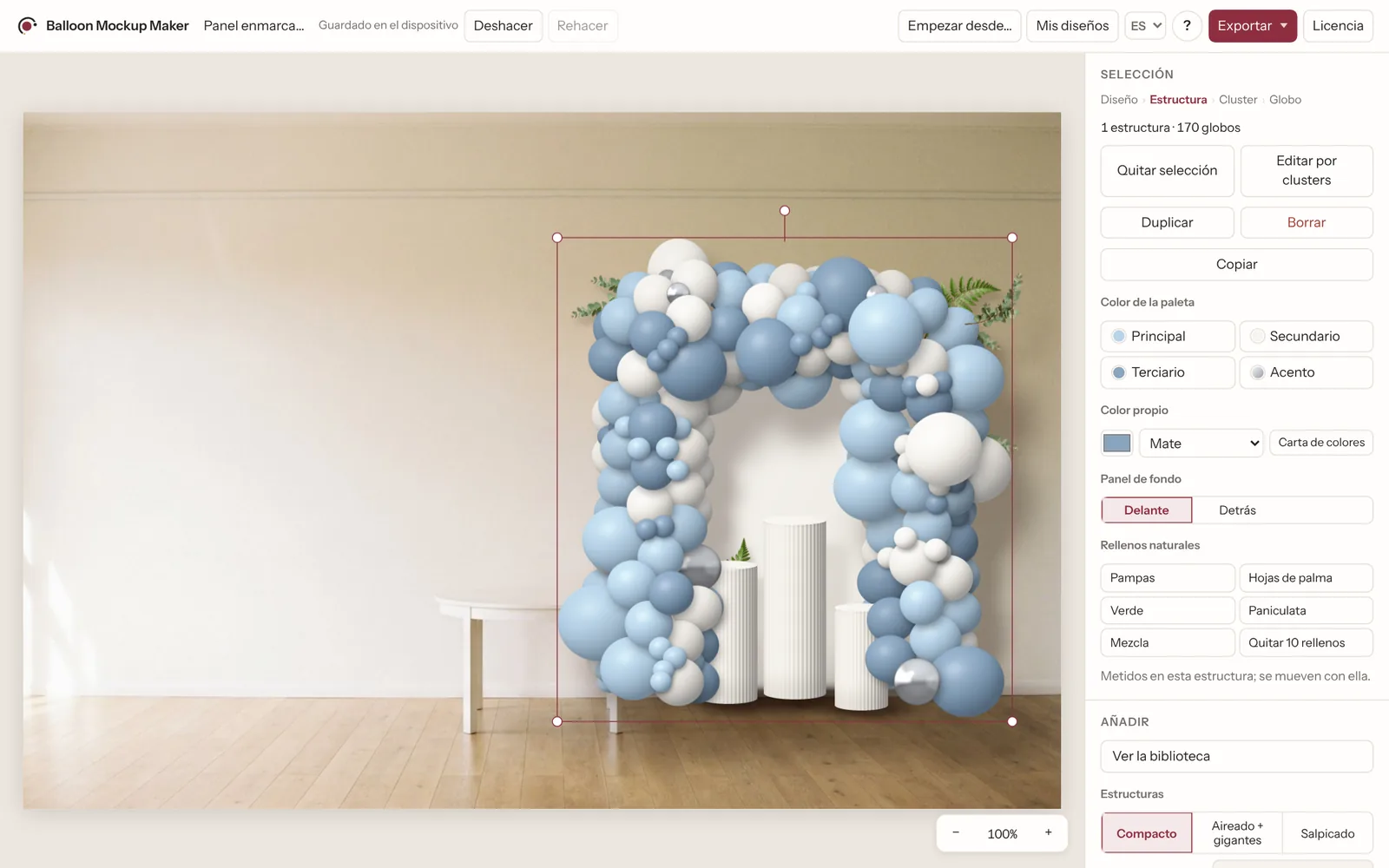The image size is (1389, 868).
Task: Open Carta de colores
Action: [1321, 443]
